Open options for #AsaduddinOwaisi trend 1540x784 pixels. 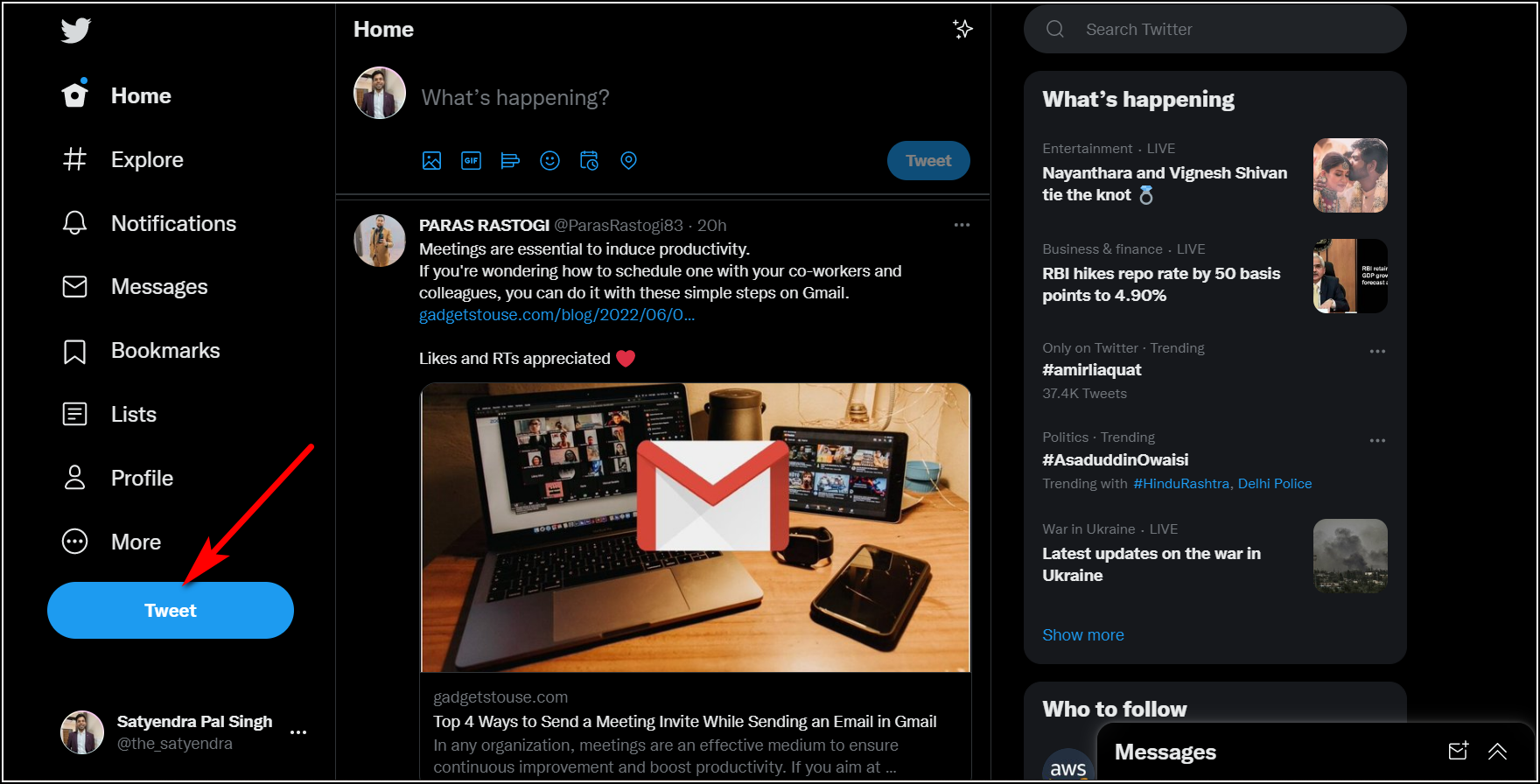1377,440
